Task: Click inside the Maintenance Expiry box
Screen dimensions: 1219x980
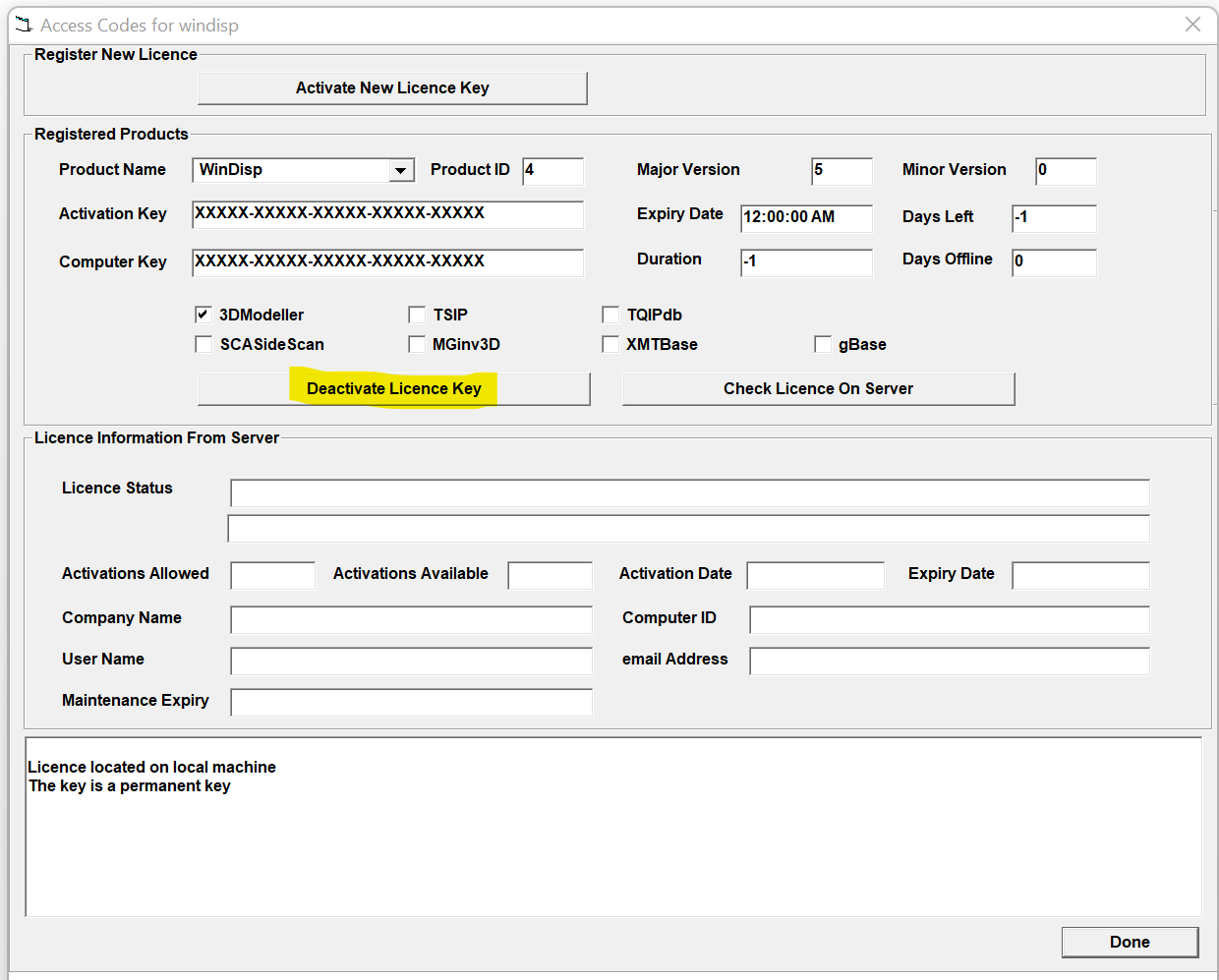Action: click(x=410, y=702)
